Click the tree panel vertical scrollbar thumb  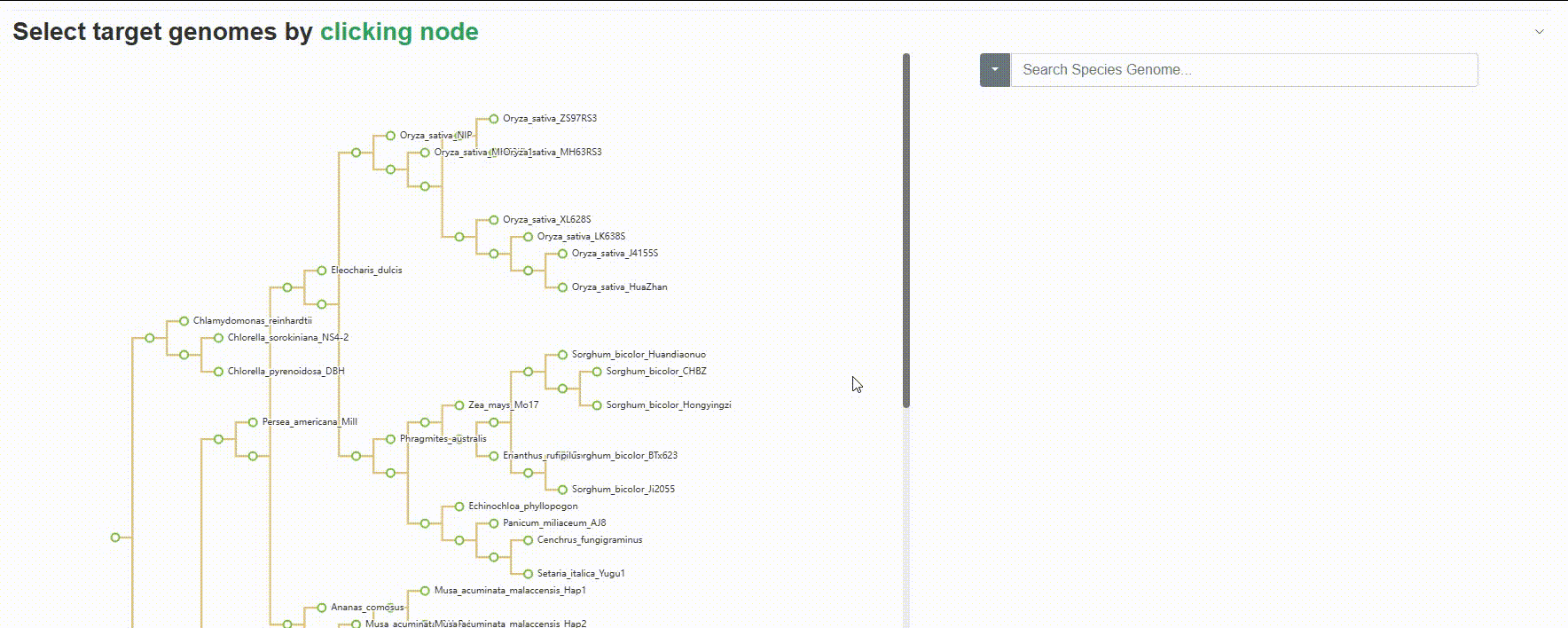906,231
